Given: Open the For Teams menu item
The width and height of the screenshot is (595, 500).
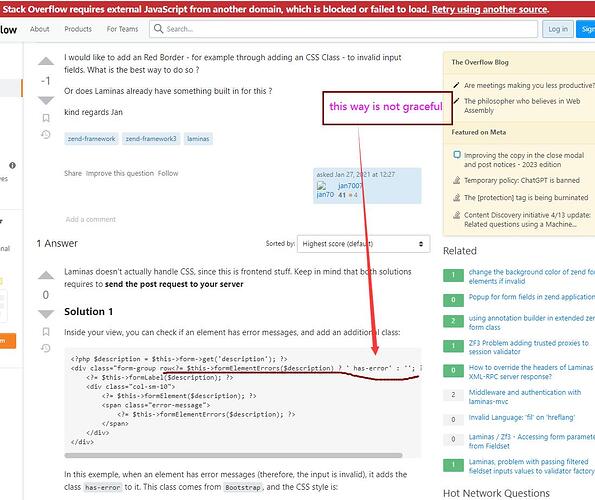Looking at the screenshot, I should tap(122, 29).
